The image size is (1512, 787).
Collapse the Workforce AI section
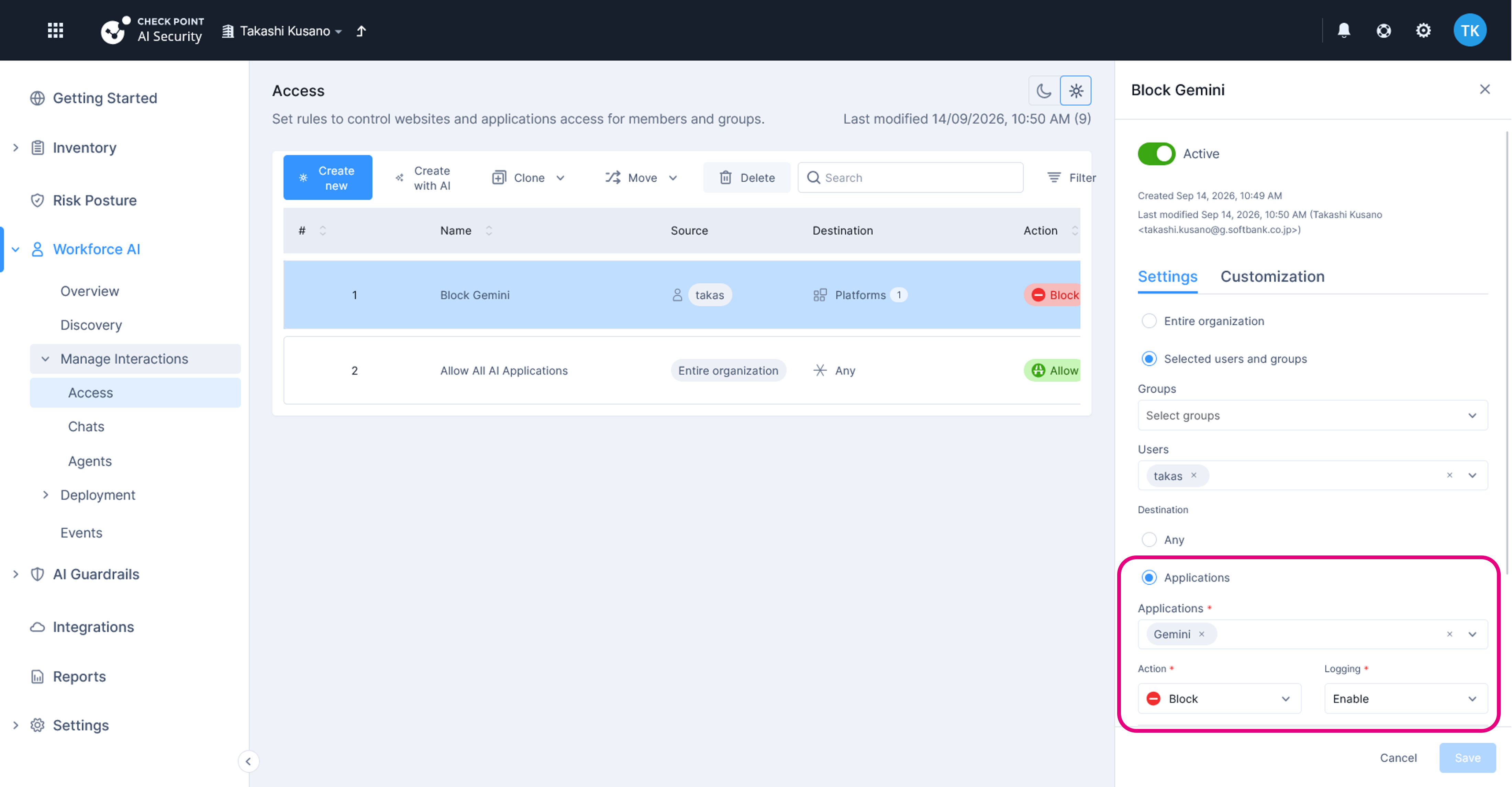click(x=16, y=249)
